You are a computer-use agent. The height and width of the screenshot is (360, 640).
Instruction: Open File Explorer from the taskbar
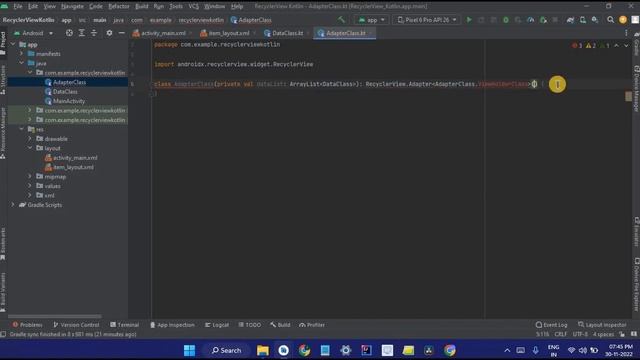tap(263, 350)
